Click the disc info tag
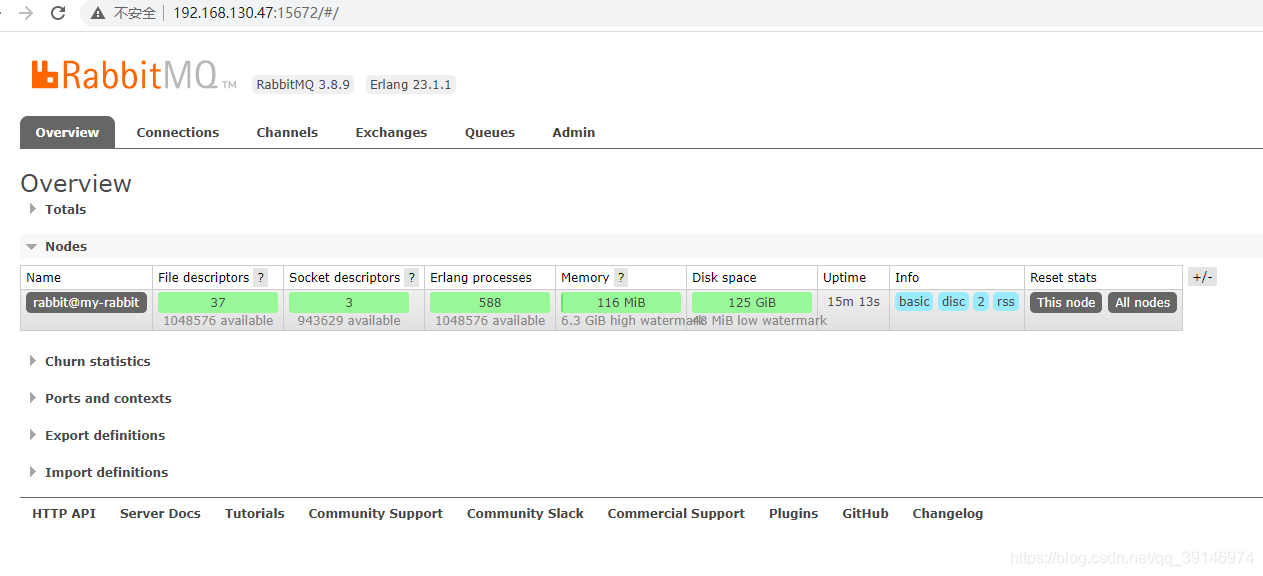 [x=954, y=301]
